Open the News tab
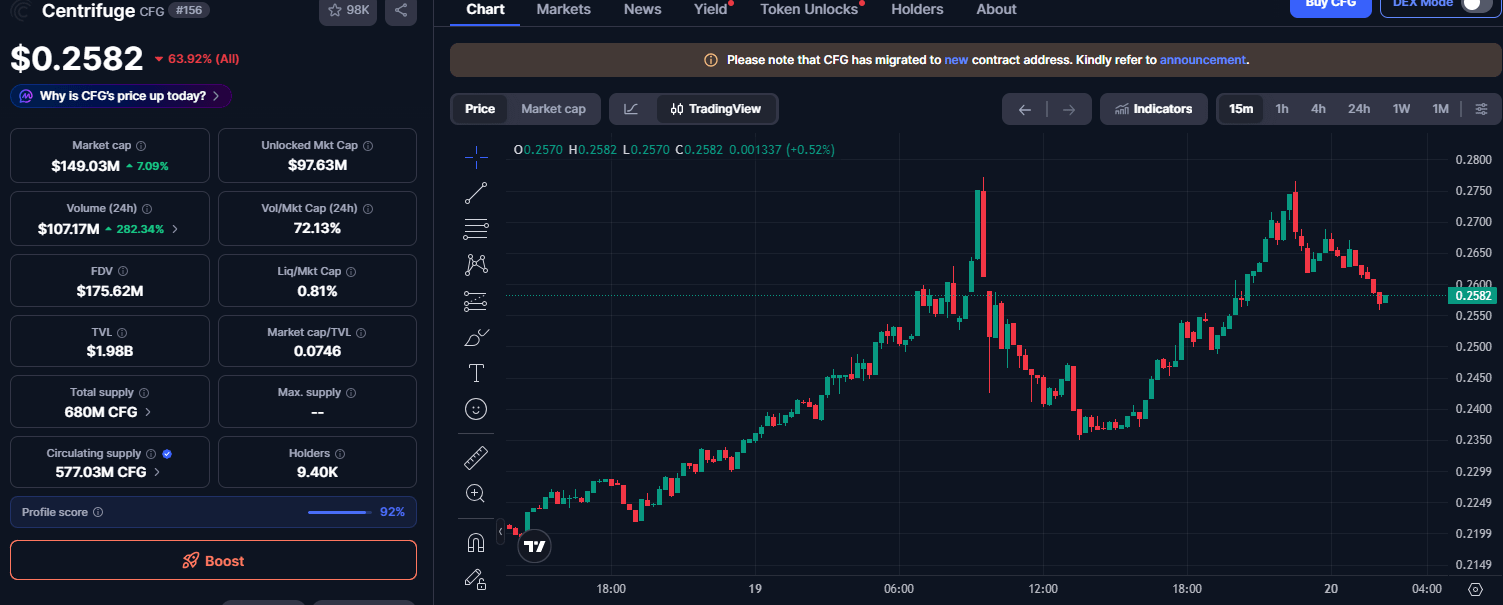This screenshot has width=1503, height=605. click(642, 9)
